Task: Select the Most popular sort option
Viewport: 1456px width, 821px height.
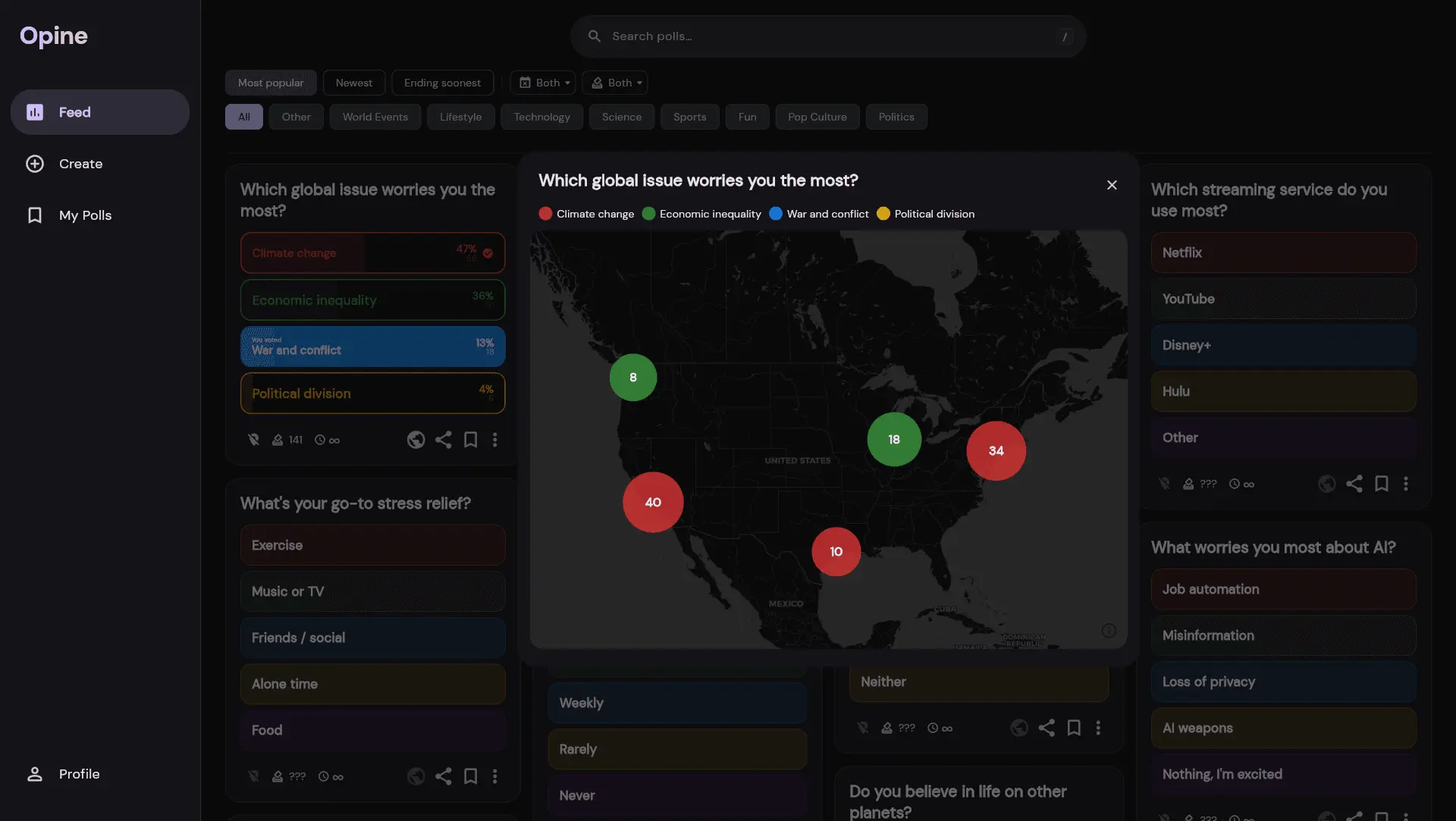Action: pyautogui.click(x=271, y=83)
